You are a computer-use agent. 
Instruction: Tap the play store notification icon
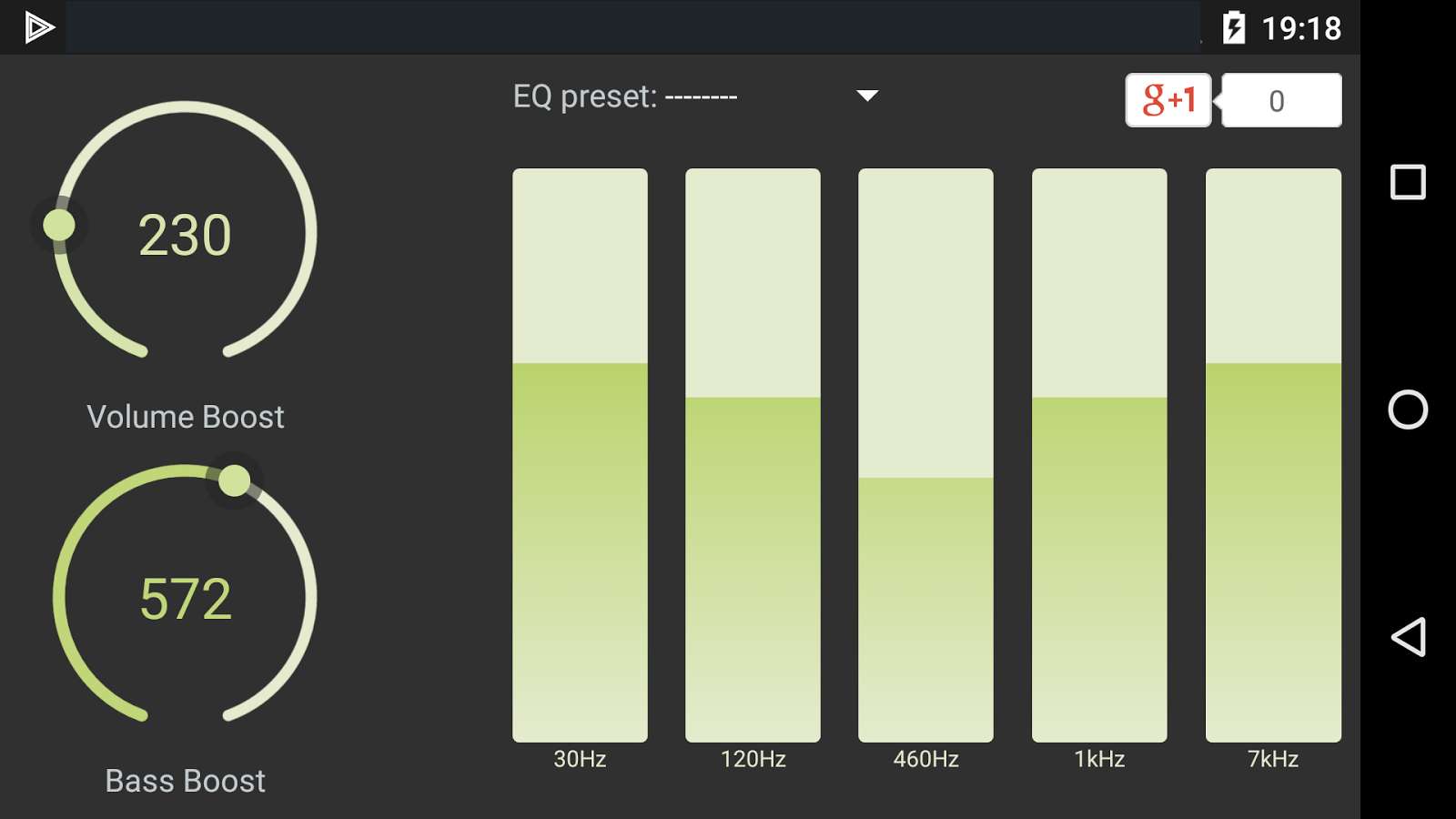coord(38,27)
